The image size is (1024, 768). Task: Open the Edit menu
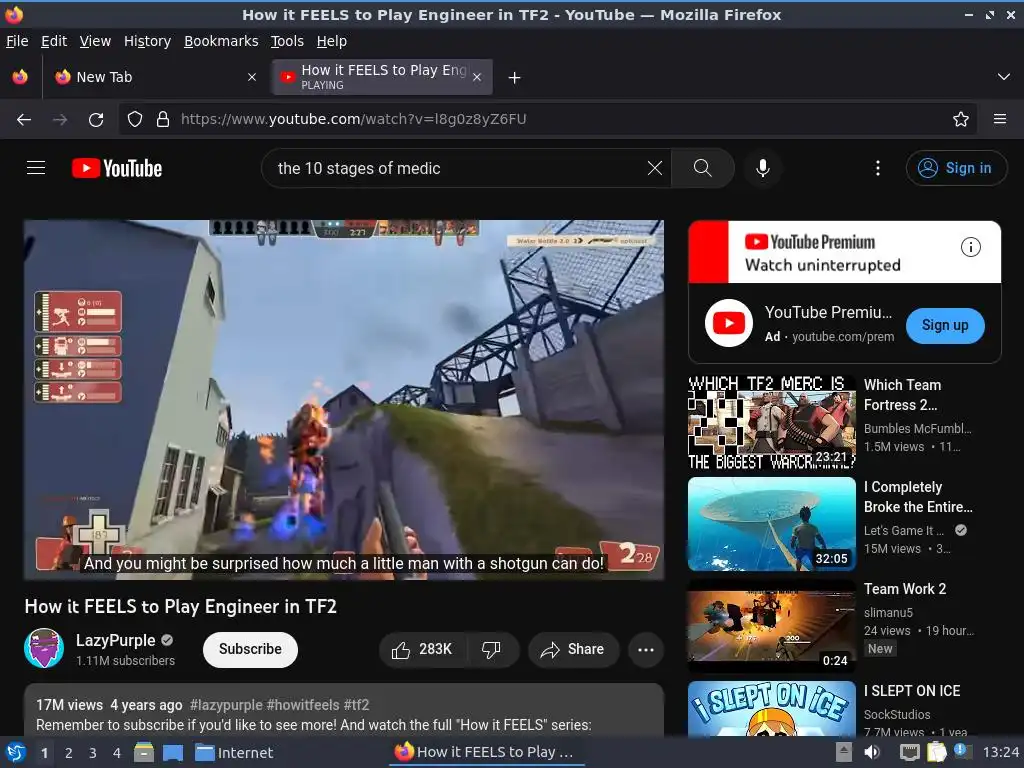(x=54, y=41)
